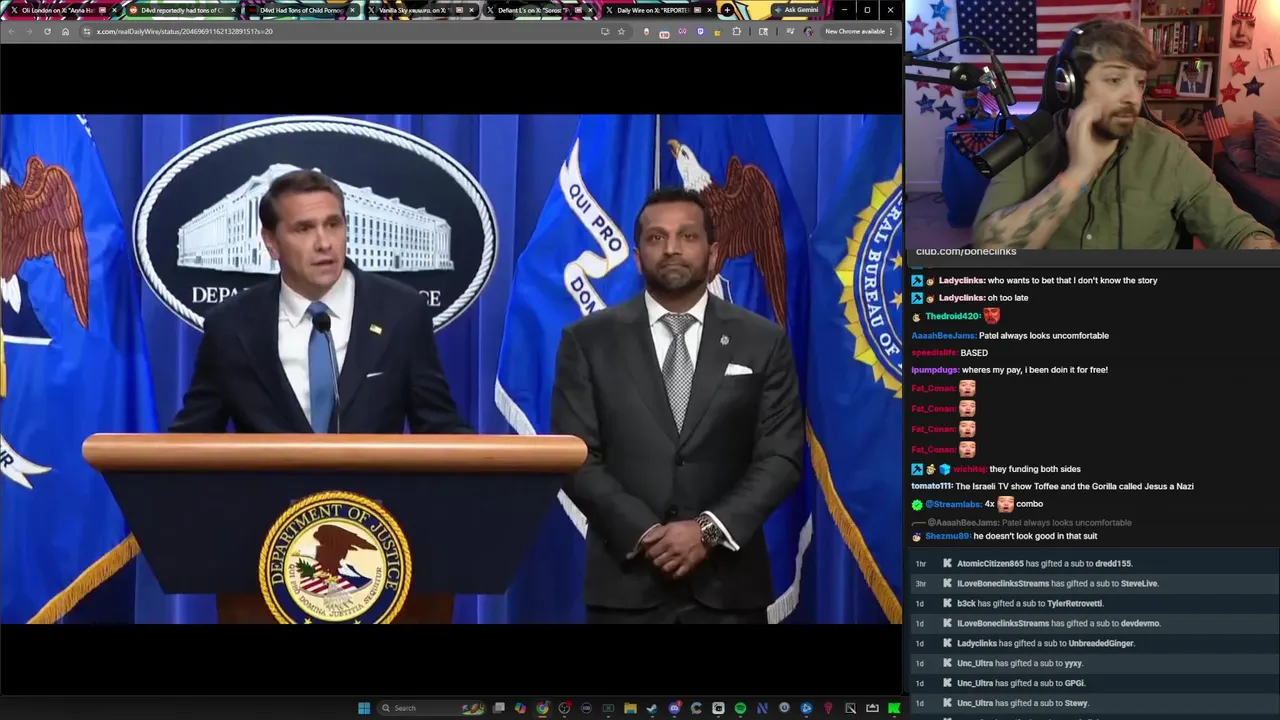This screenshot has width=1280, height=720.
Task: Click 'gifted a sub to GPGI' row
Action: 1095,683
